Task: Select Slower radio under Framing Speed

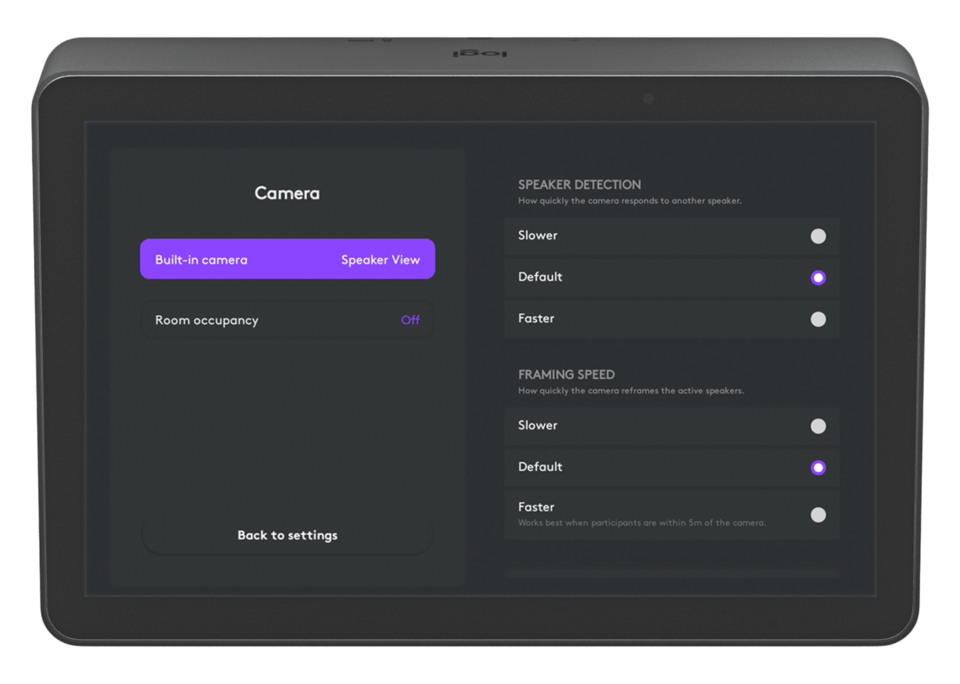Action: coord(818,426)
